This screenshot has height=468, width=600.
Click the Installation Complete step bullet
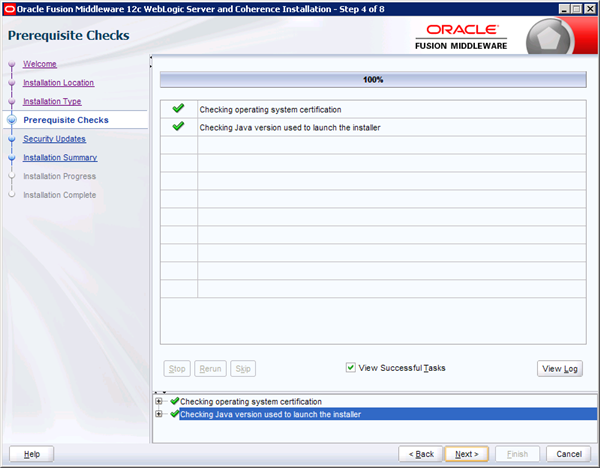coord(12,194)
